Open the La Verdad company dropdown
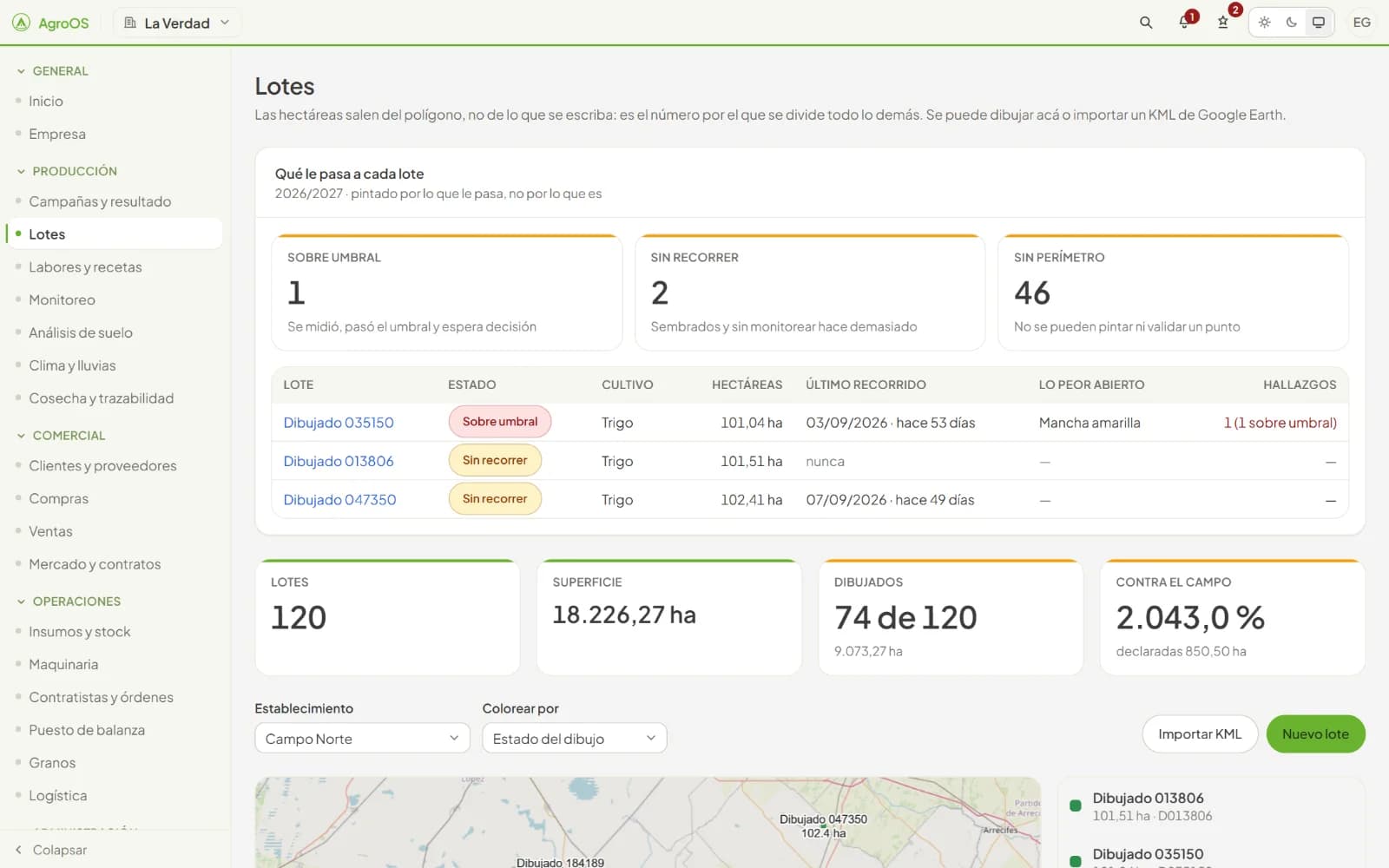Image resolution: width=1389 pixels, height=868 pixels. (x=177, y=23)
